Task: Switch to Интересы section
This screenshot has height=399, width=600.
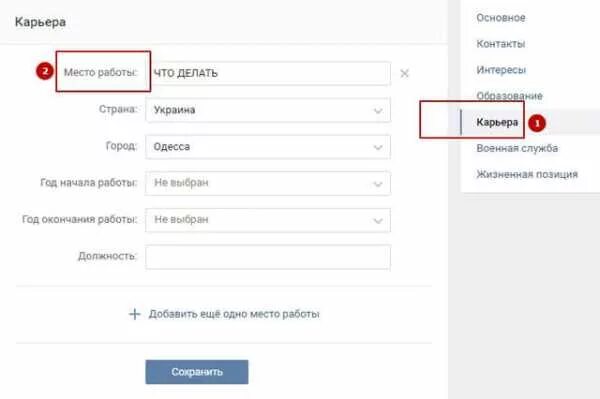Action: [x=501, y=70]
